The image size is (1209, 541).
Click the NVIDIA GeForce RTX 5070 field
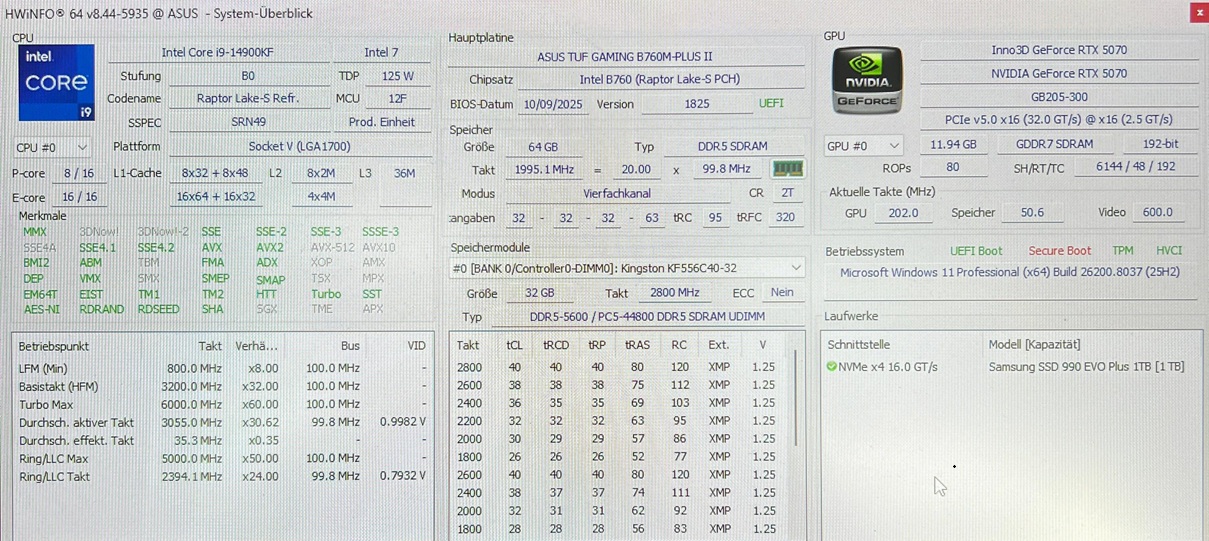tap(1059, 74)
